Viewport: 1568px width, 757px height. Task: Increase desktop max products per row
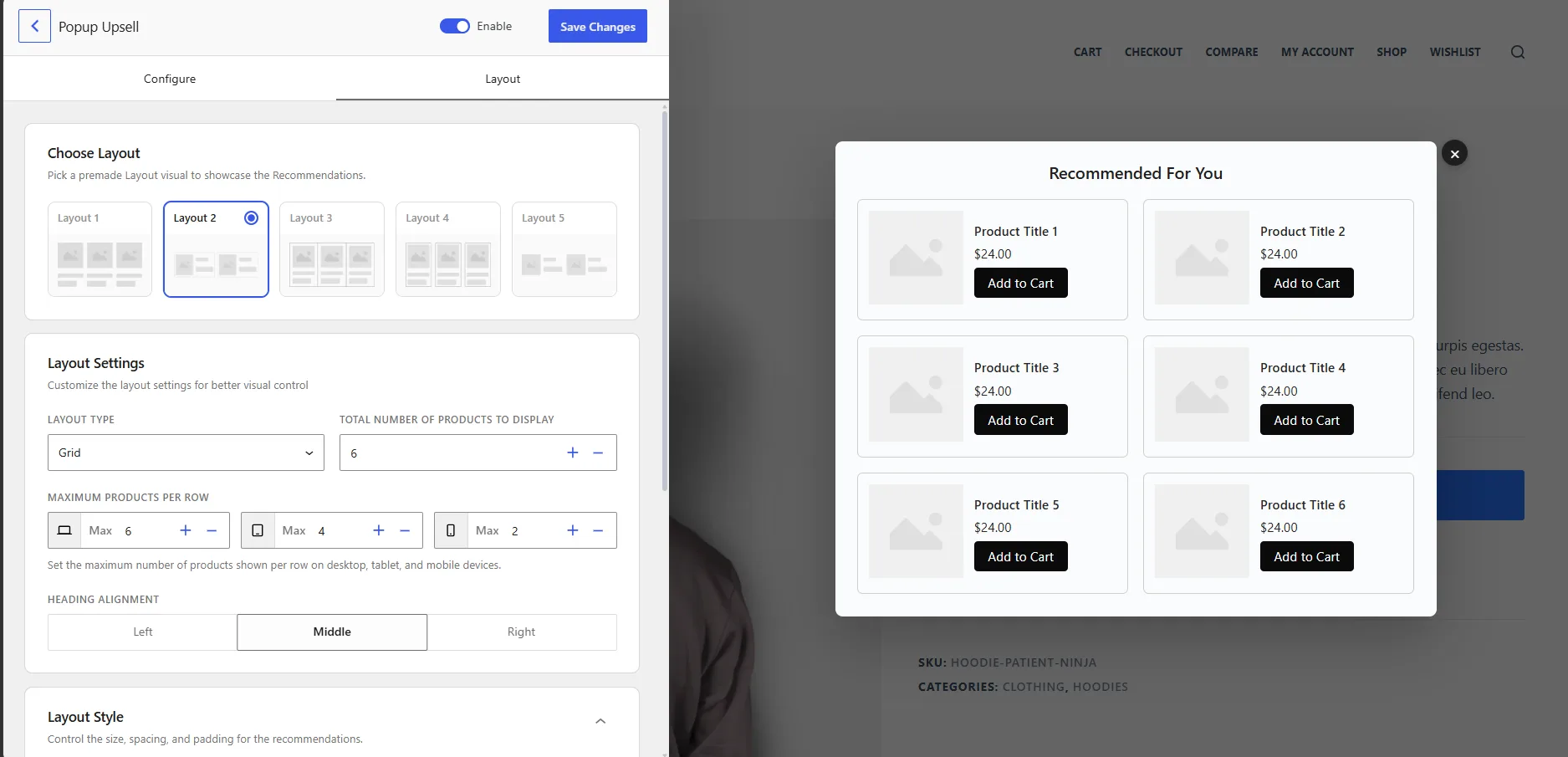(186, 530)
